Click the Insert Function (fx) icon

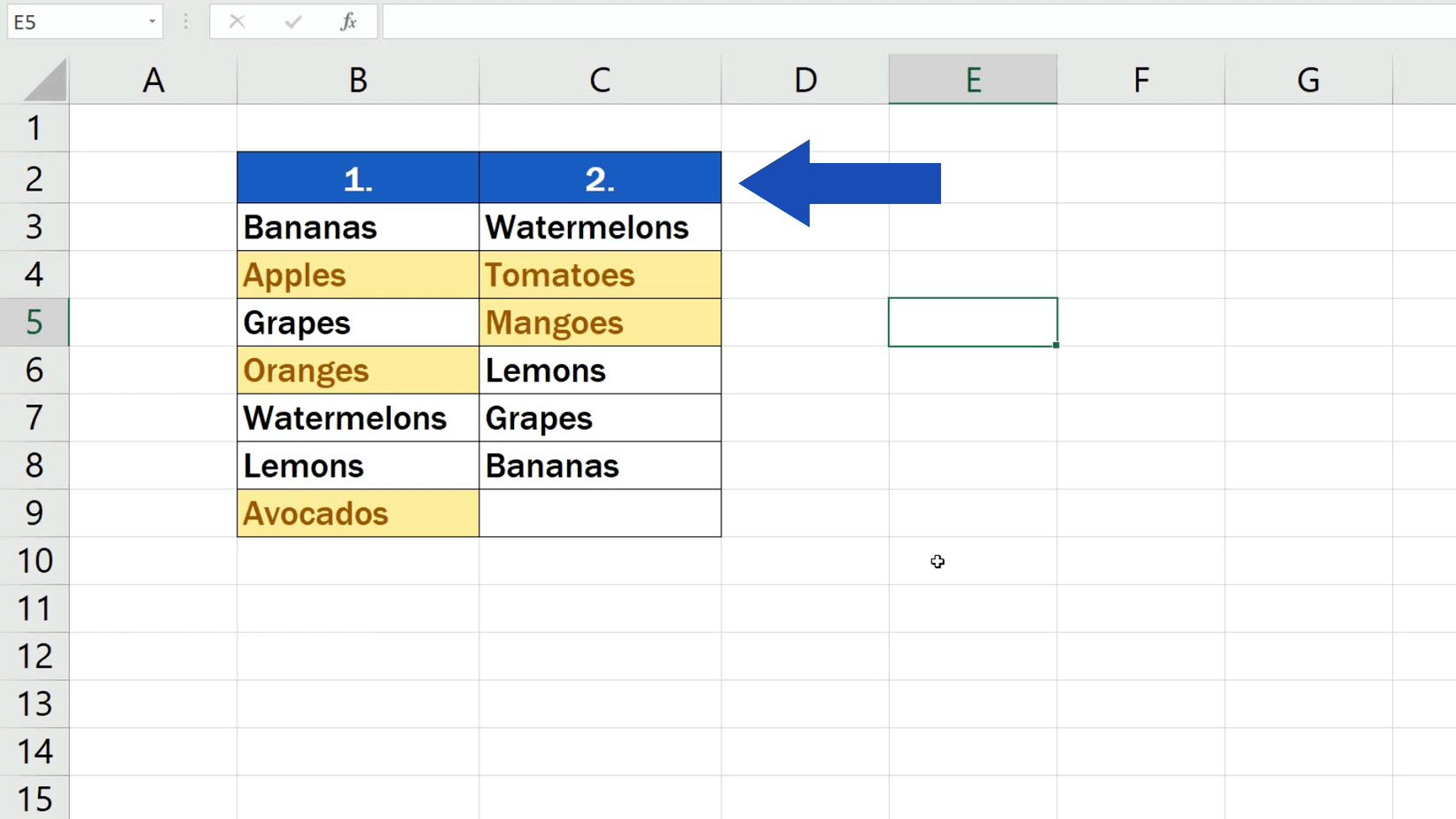(348, 21)
